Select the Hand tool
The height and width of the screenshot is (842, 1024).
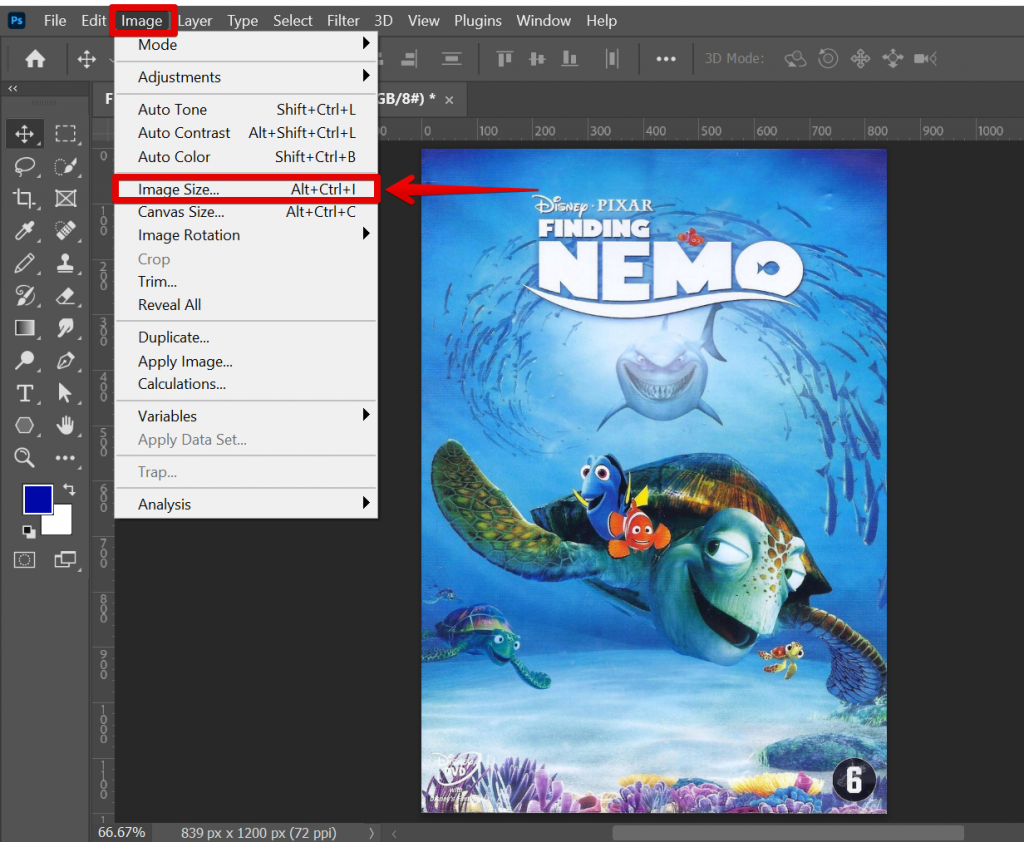click(66, 425)
